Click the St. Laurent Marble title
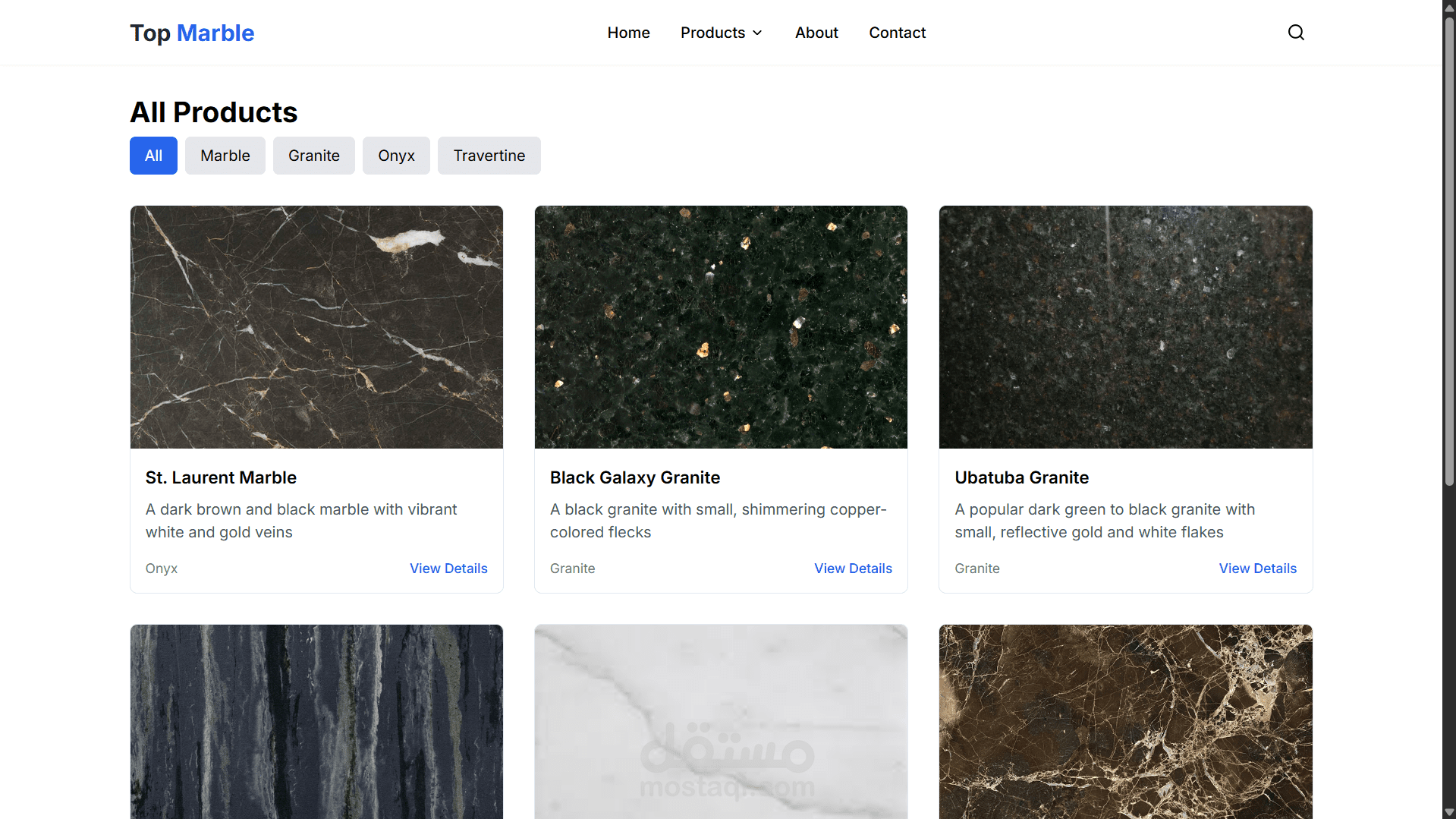 pos(221,477)
